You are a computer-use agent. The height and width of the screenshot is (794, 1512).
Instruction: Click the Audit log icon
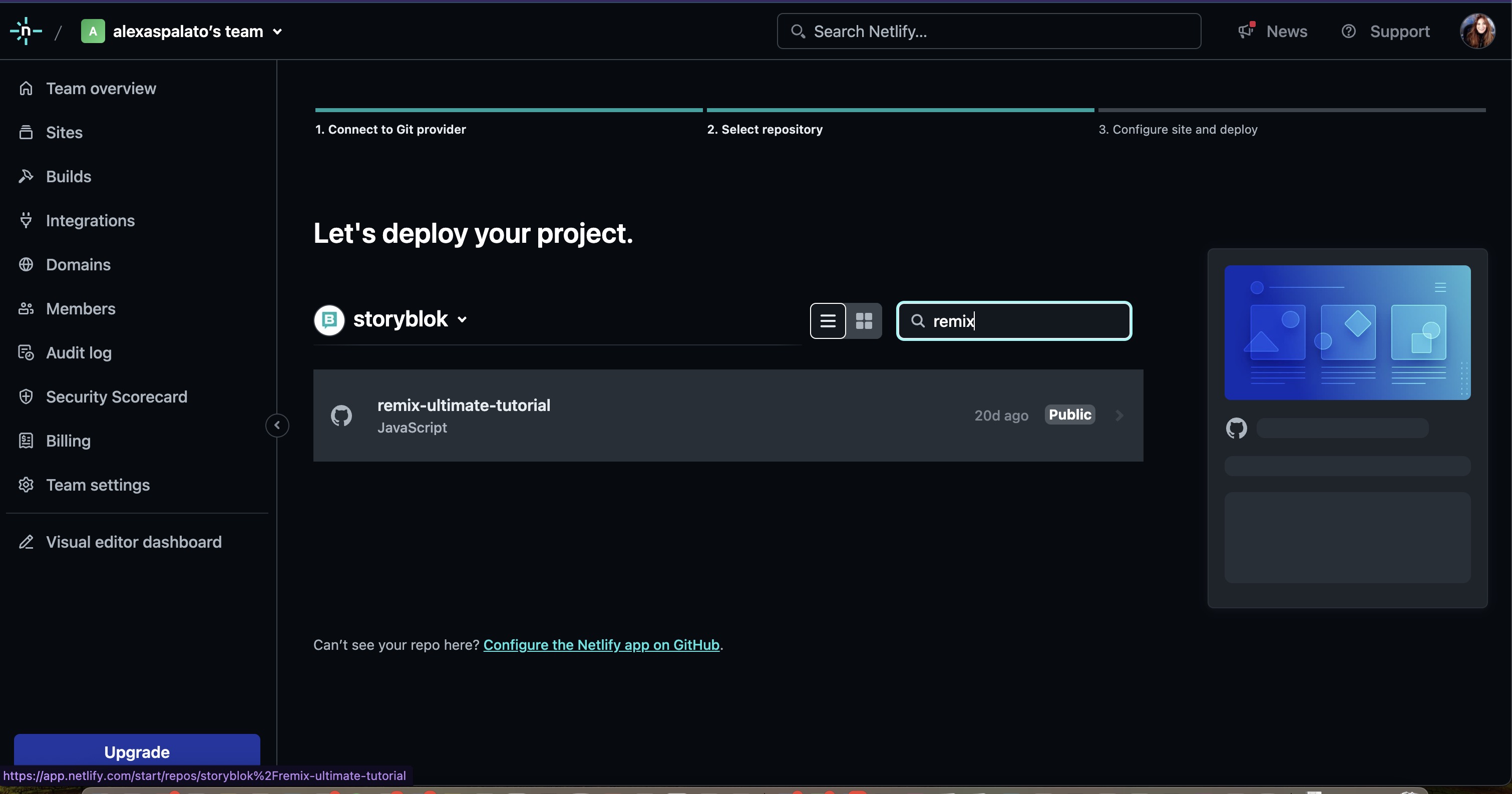(26, 352)
